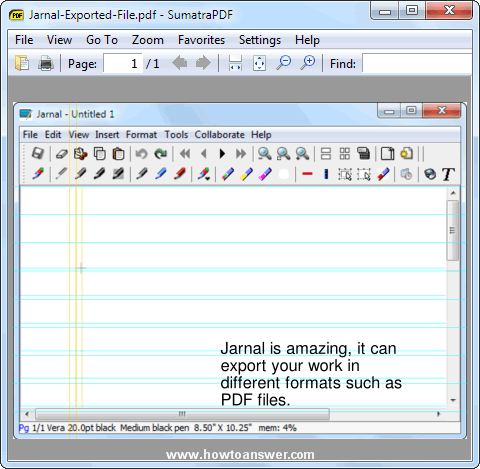Open the Settings menu in SumatraPDF

(260, 40)
